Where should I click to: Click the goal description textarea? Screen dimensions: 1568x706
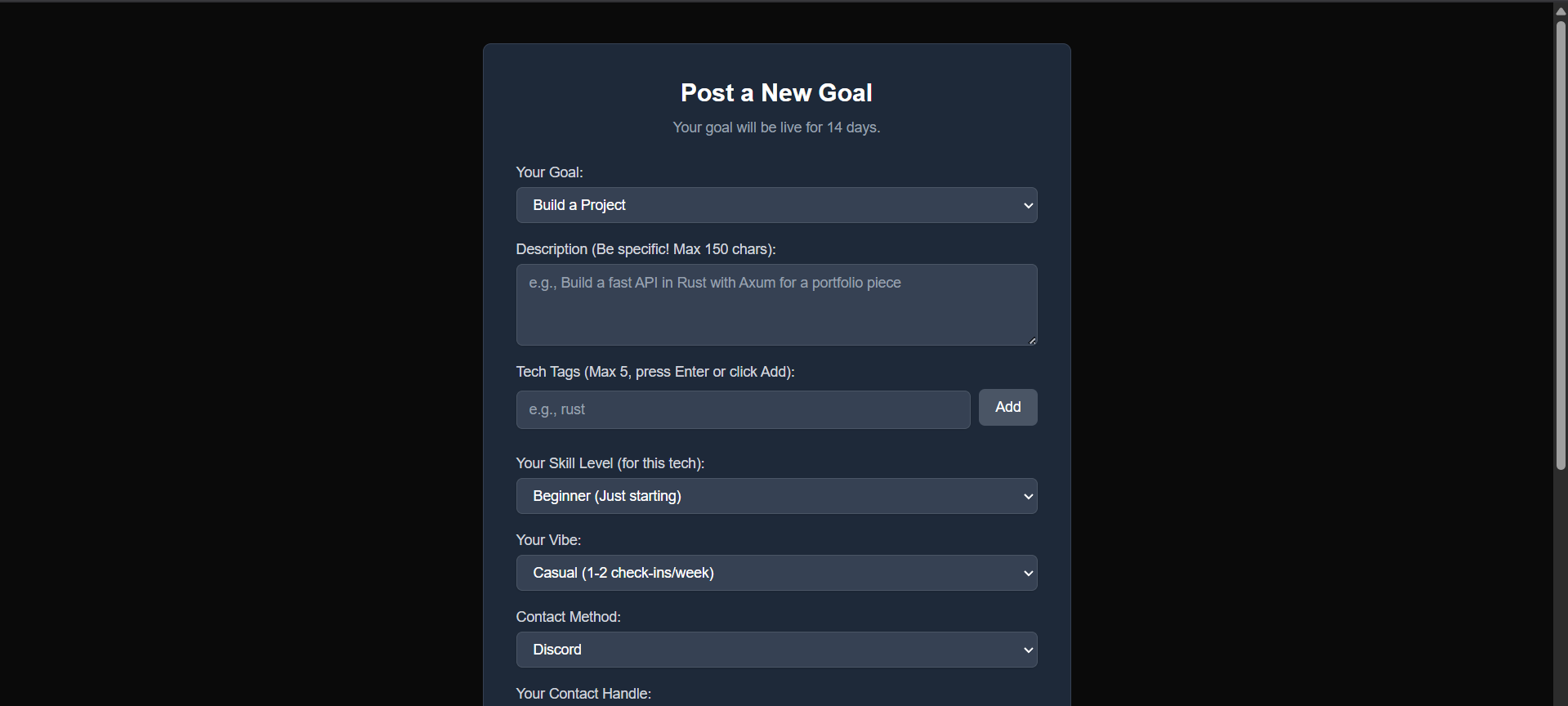coord(776,305)
